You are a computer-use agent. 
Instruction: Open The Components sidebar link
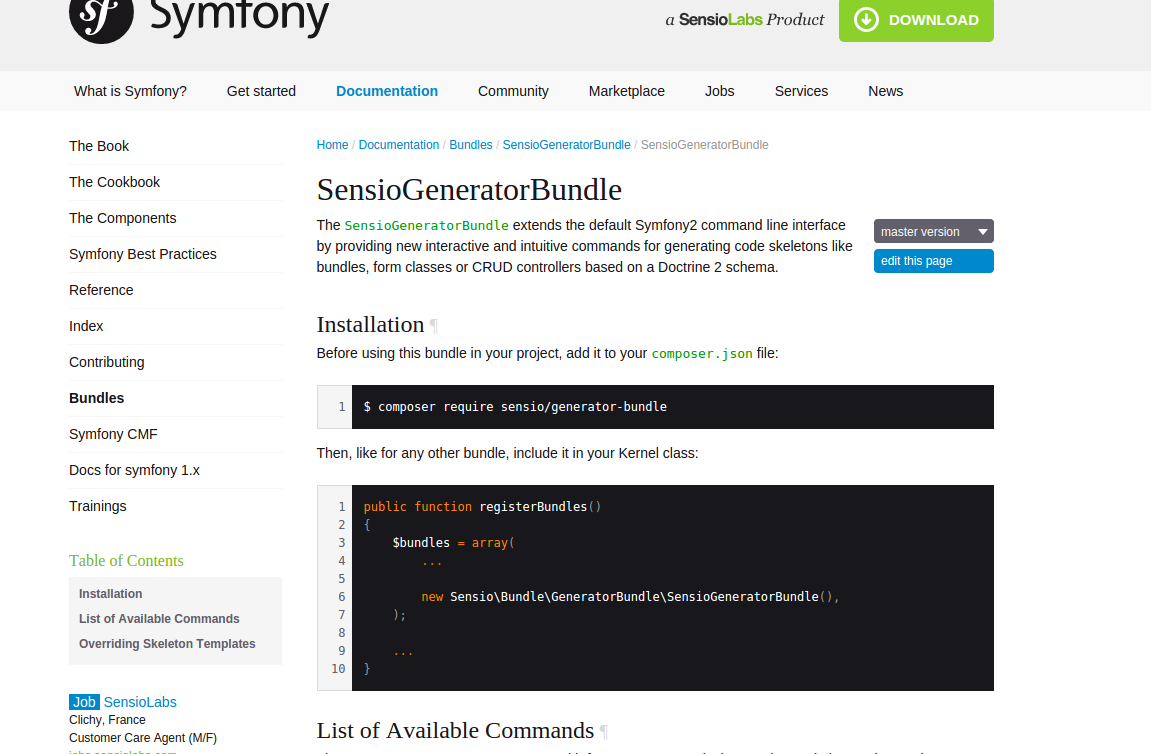click(123, 218)
